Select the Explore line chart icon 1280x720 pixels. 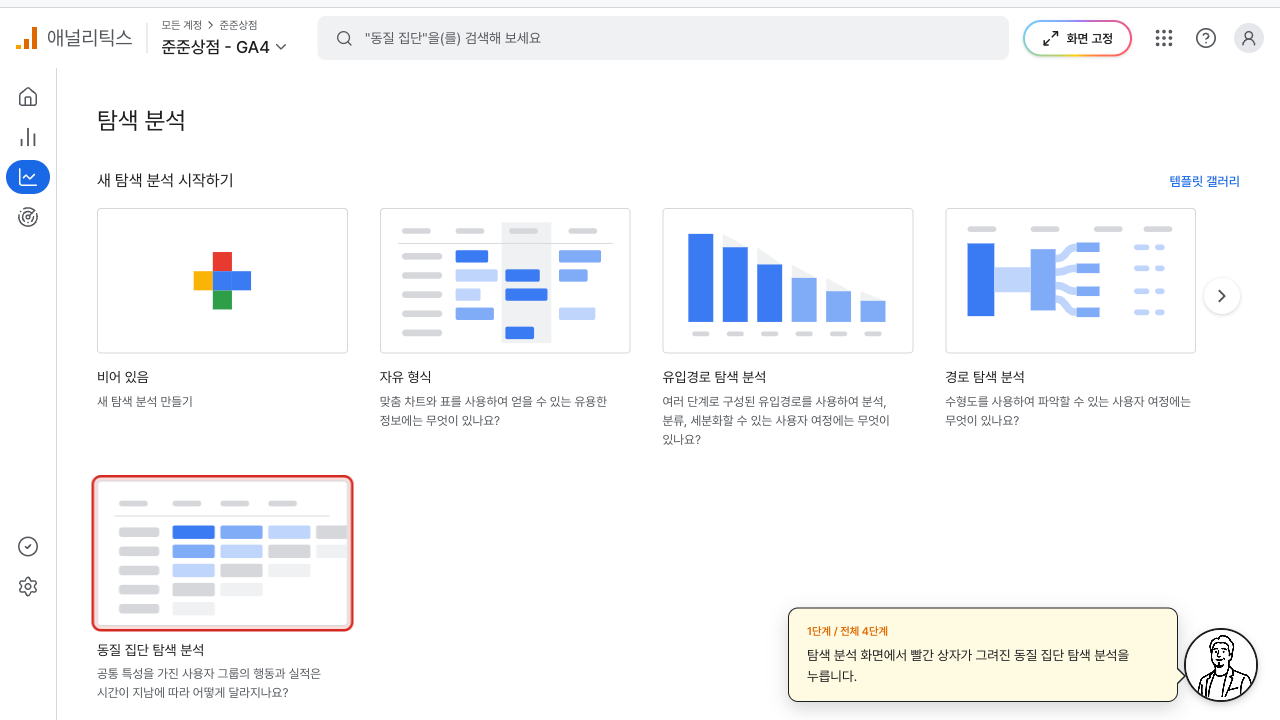click(28, 177)
